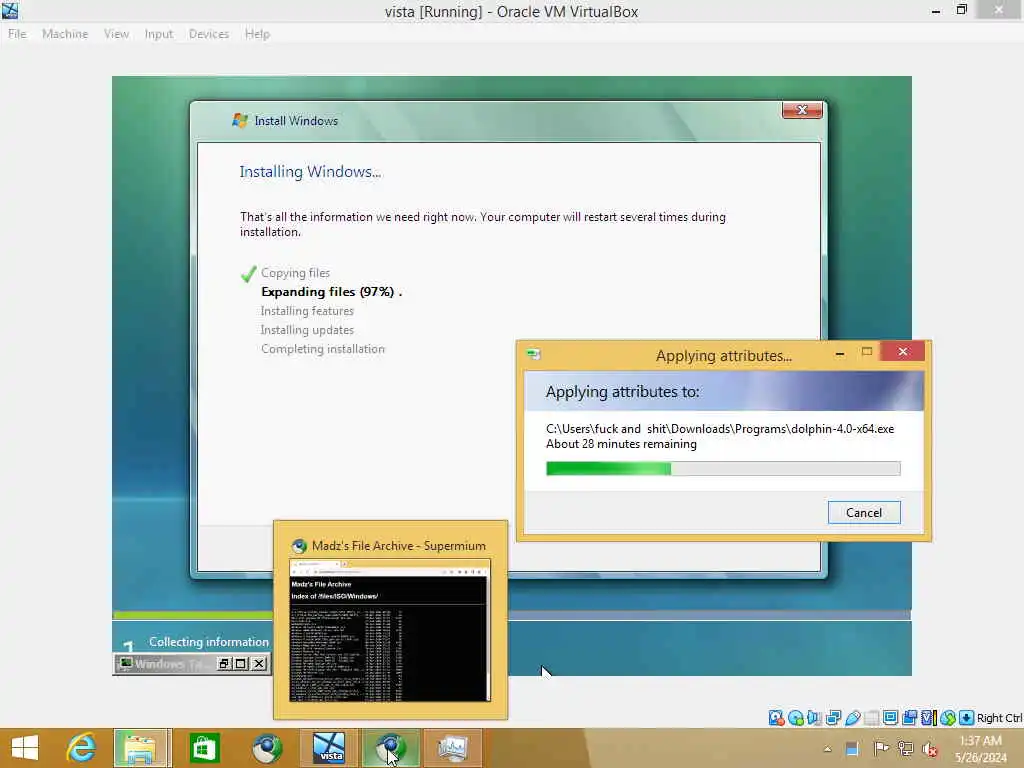Click the 'Completing installation' step text

[x=323, y=349]
